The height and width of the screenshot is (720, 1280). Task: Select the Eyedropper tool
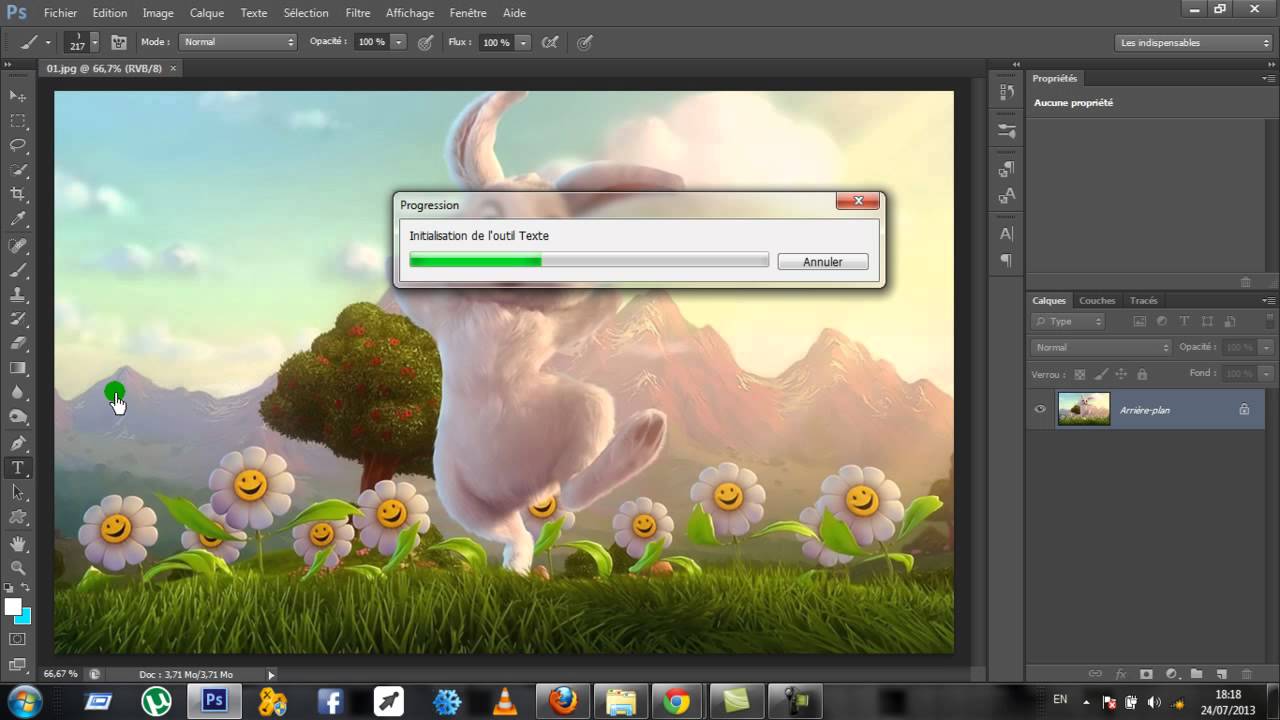point(18,219)
